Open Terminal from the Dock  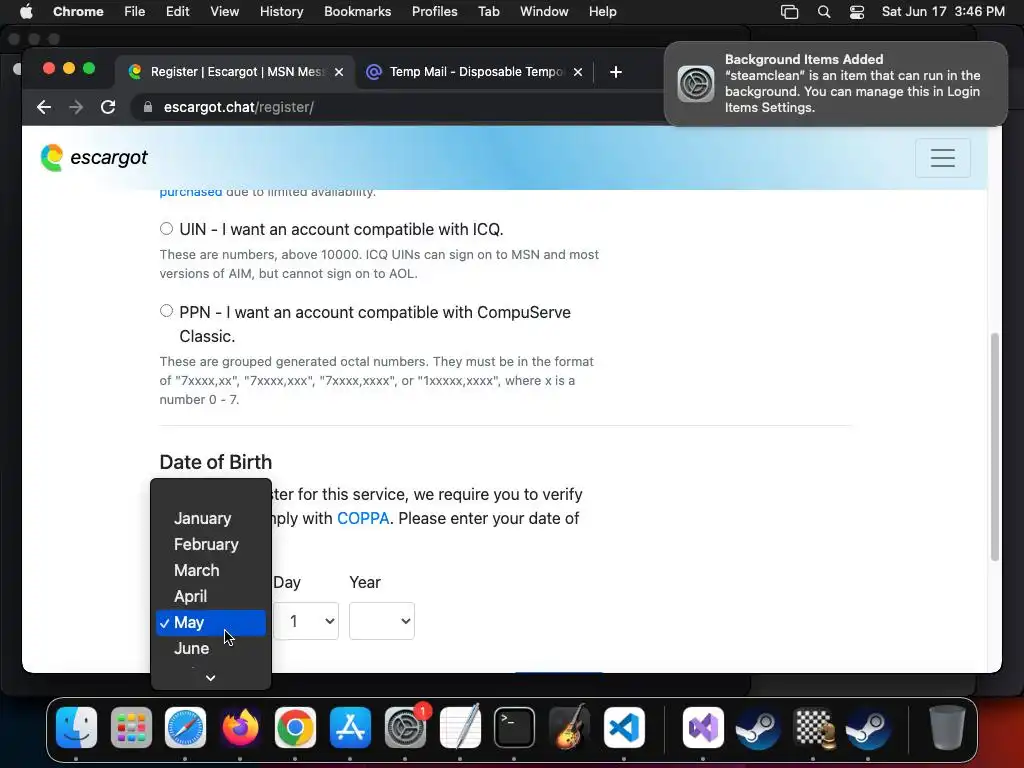point(514,727)
